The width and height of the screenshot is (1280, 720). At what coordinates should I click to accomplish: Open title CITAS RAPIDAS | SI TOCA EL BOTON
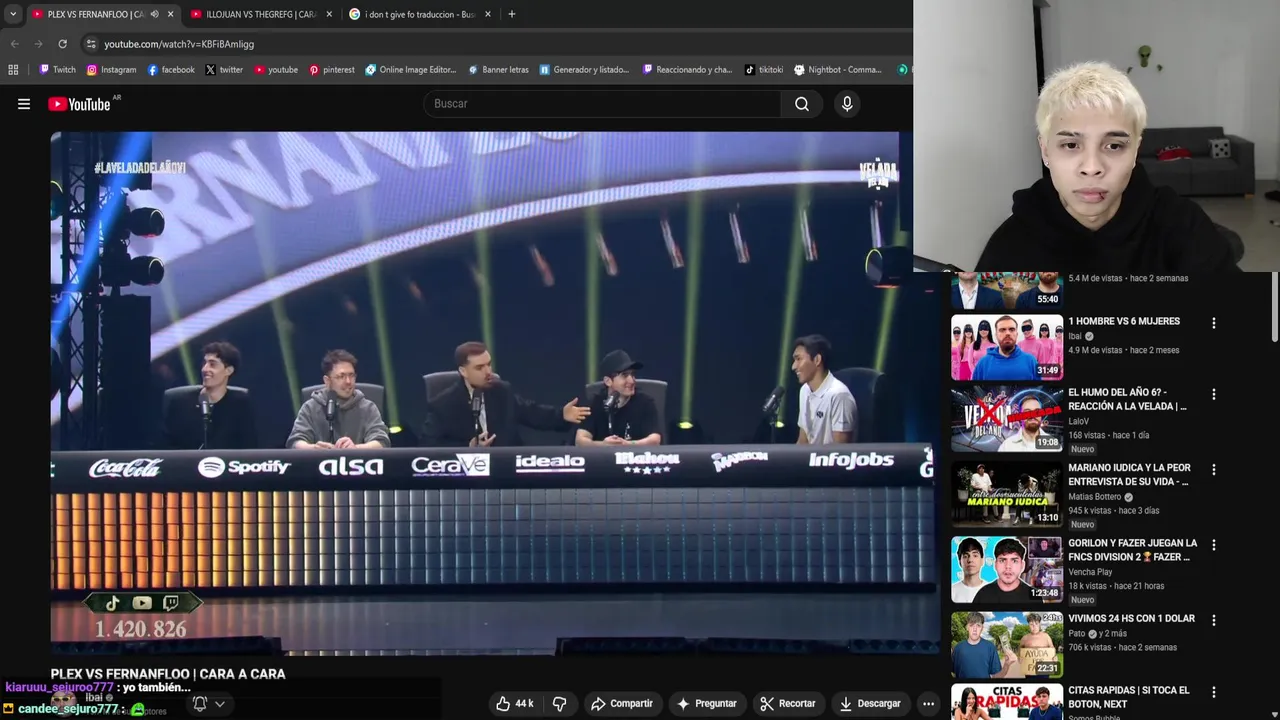[1129, 697]
